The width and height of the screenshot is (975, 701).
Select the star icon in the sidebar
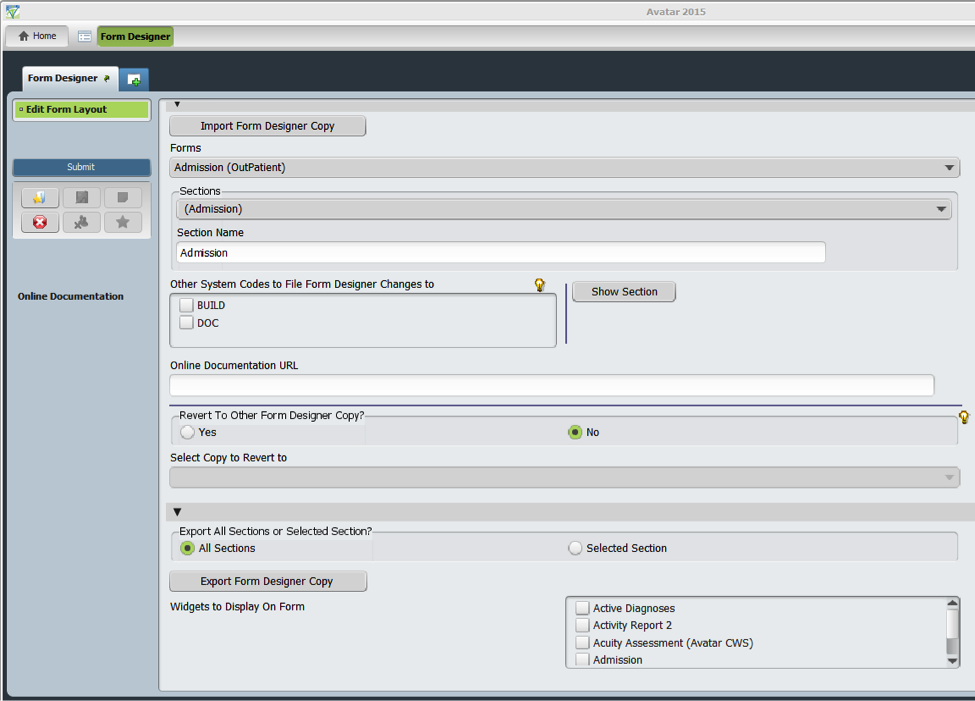click(122, 222)
